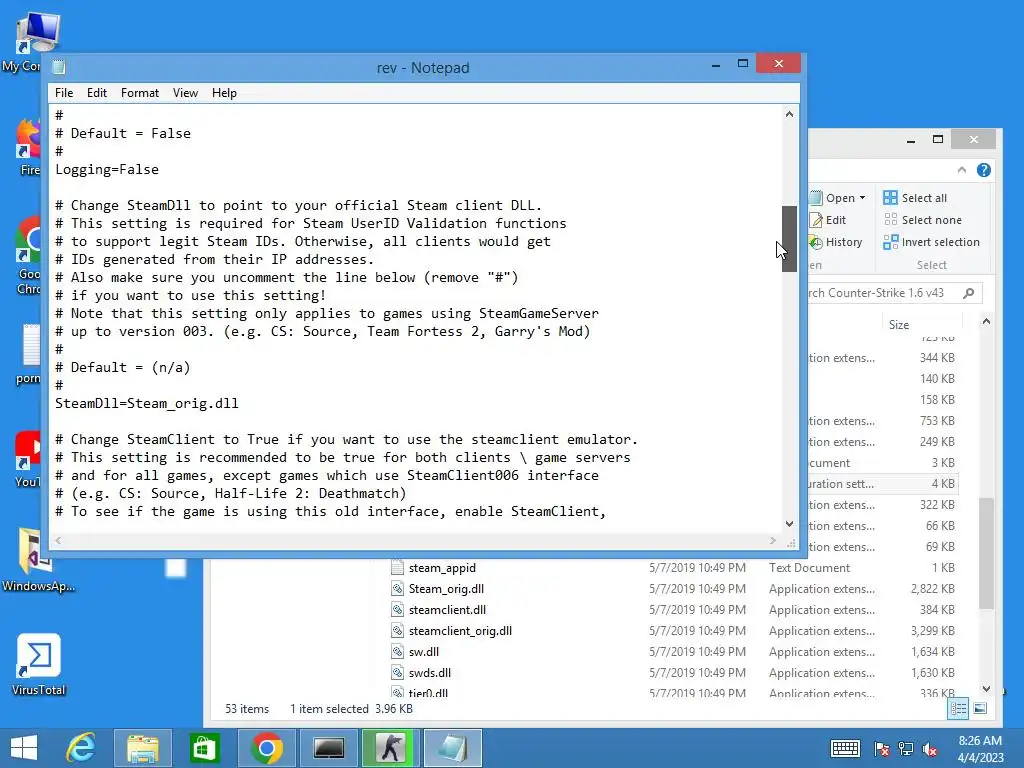1024x768 pixels.
Task: Click Notepad's title bar document icon
Action: pos(59,67)
